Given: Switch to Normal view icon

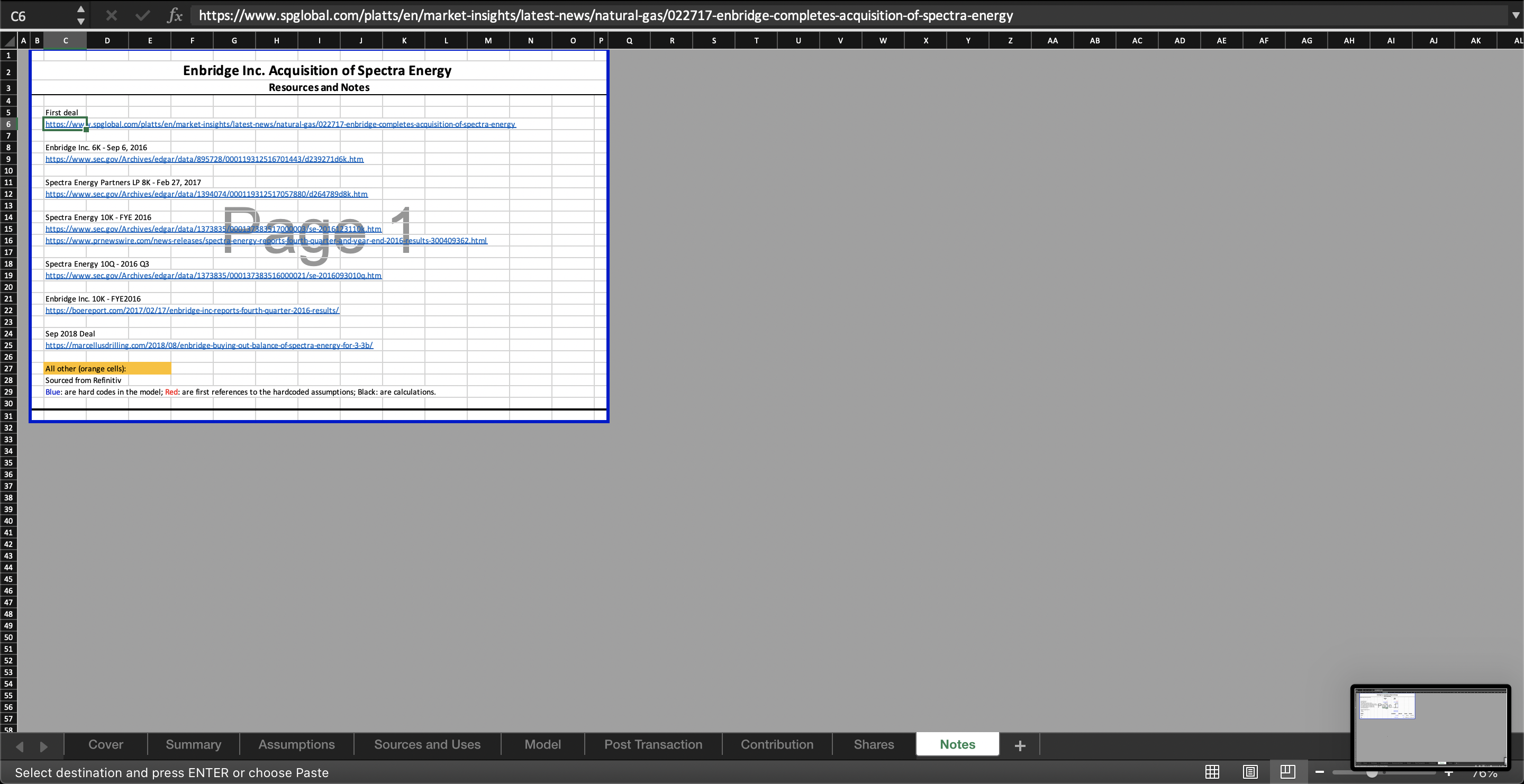Looking at the screenshot, I should [1212, 772].
